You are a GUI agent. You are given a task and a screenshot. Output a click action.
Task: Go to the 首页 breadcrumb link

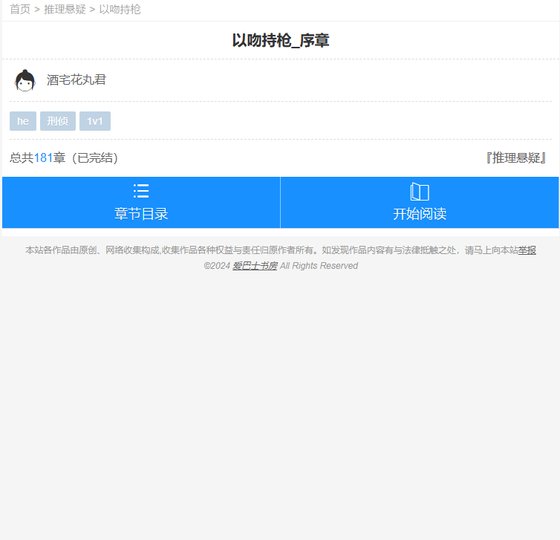pos(20,9)
